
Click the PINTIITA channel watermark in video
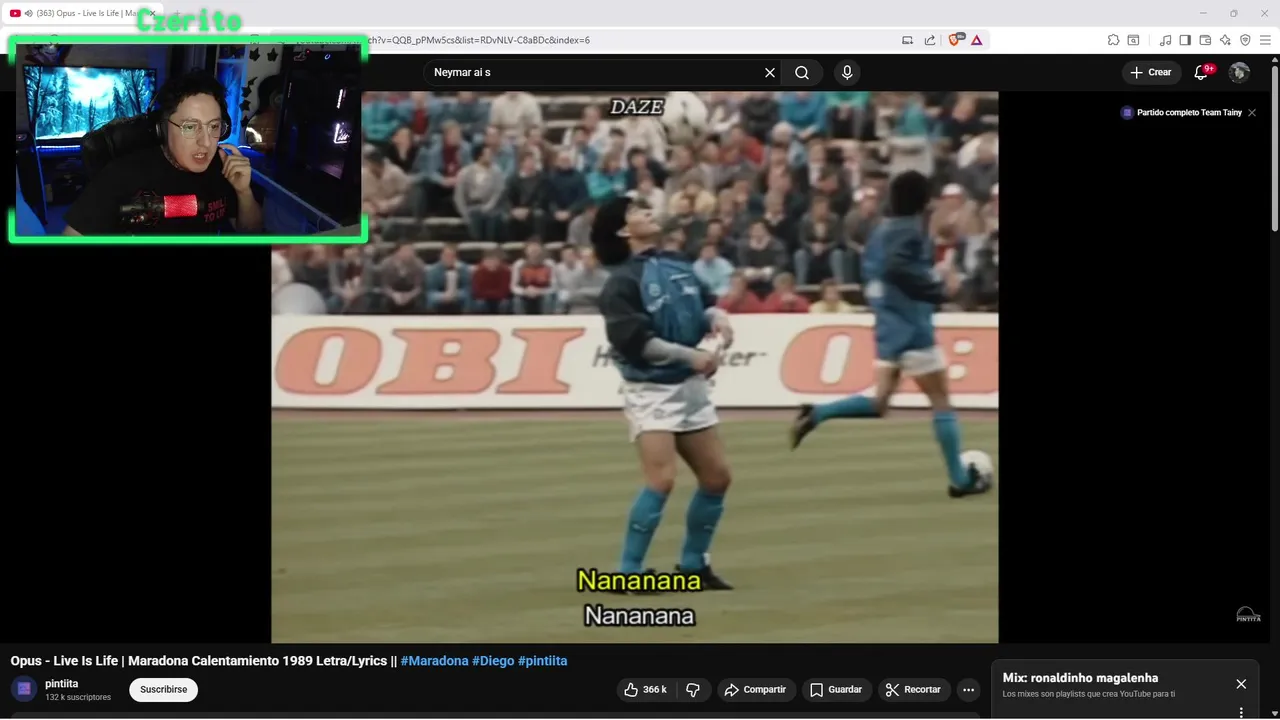[x=1248, y=615]
